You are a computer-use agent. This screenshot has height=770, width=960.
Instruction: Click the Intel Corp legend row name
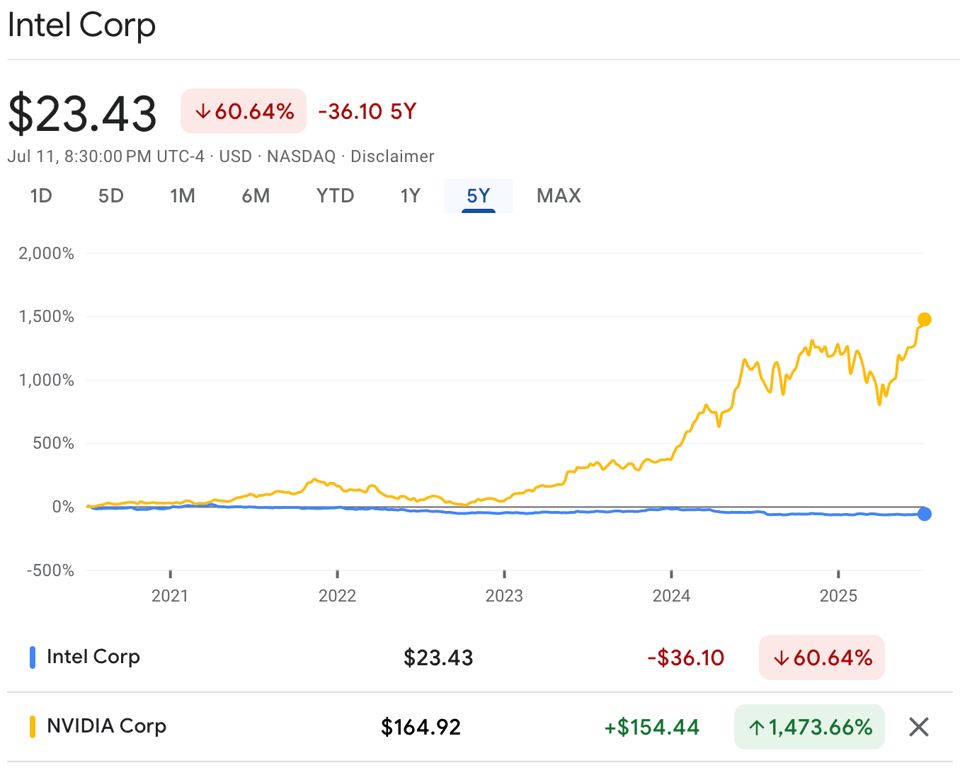pos(93,657)
